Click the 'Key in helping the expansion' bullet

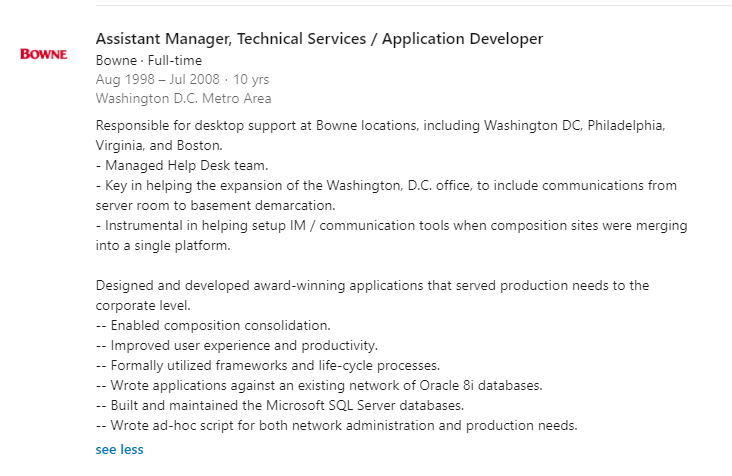[x=386, y=186]
